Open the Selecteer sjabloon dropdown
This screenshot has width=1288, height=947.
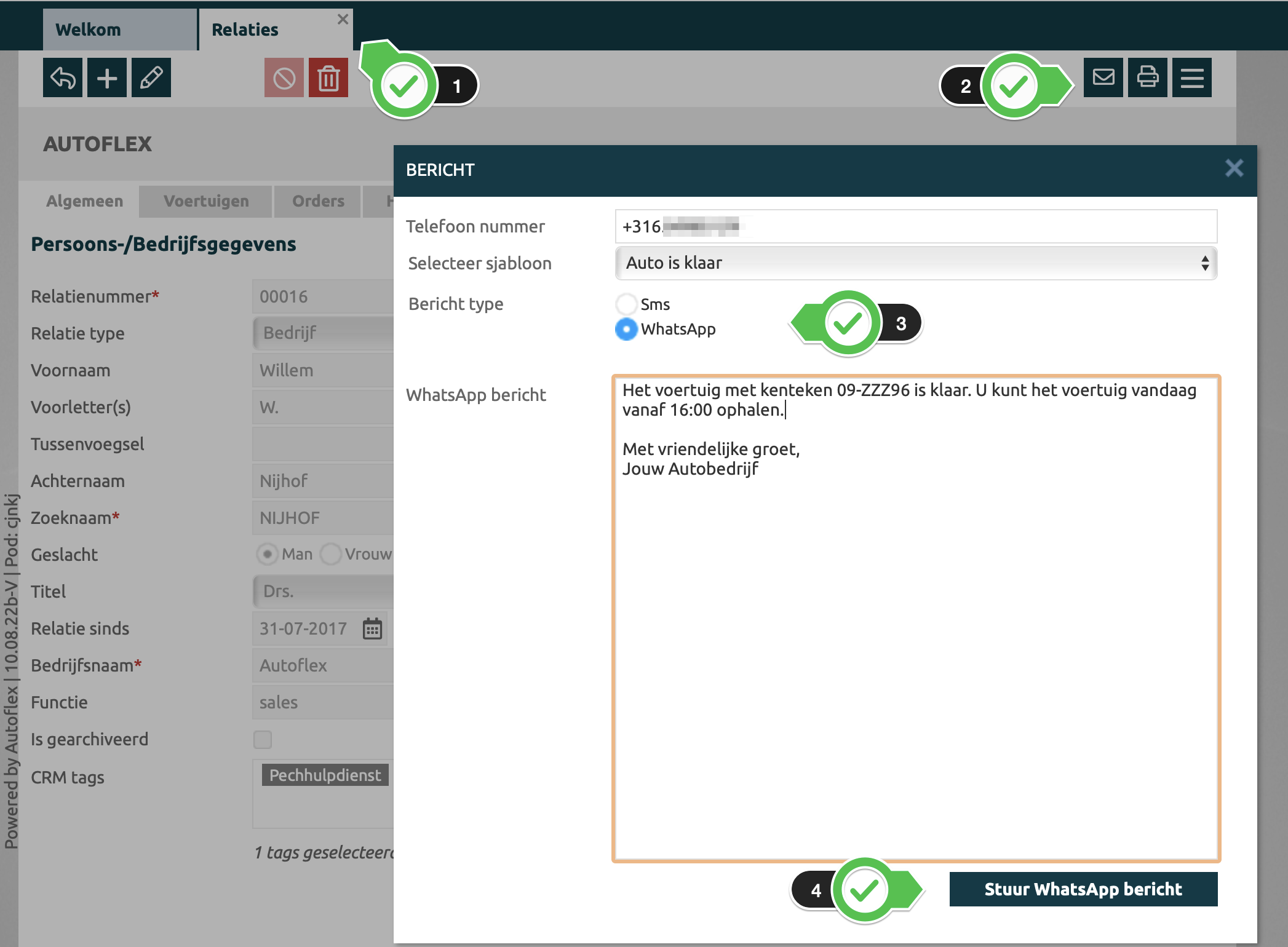coord(915,263)
